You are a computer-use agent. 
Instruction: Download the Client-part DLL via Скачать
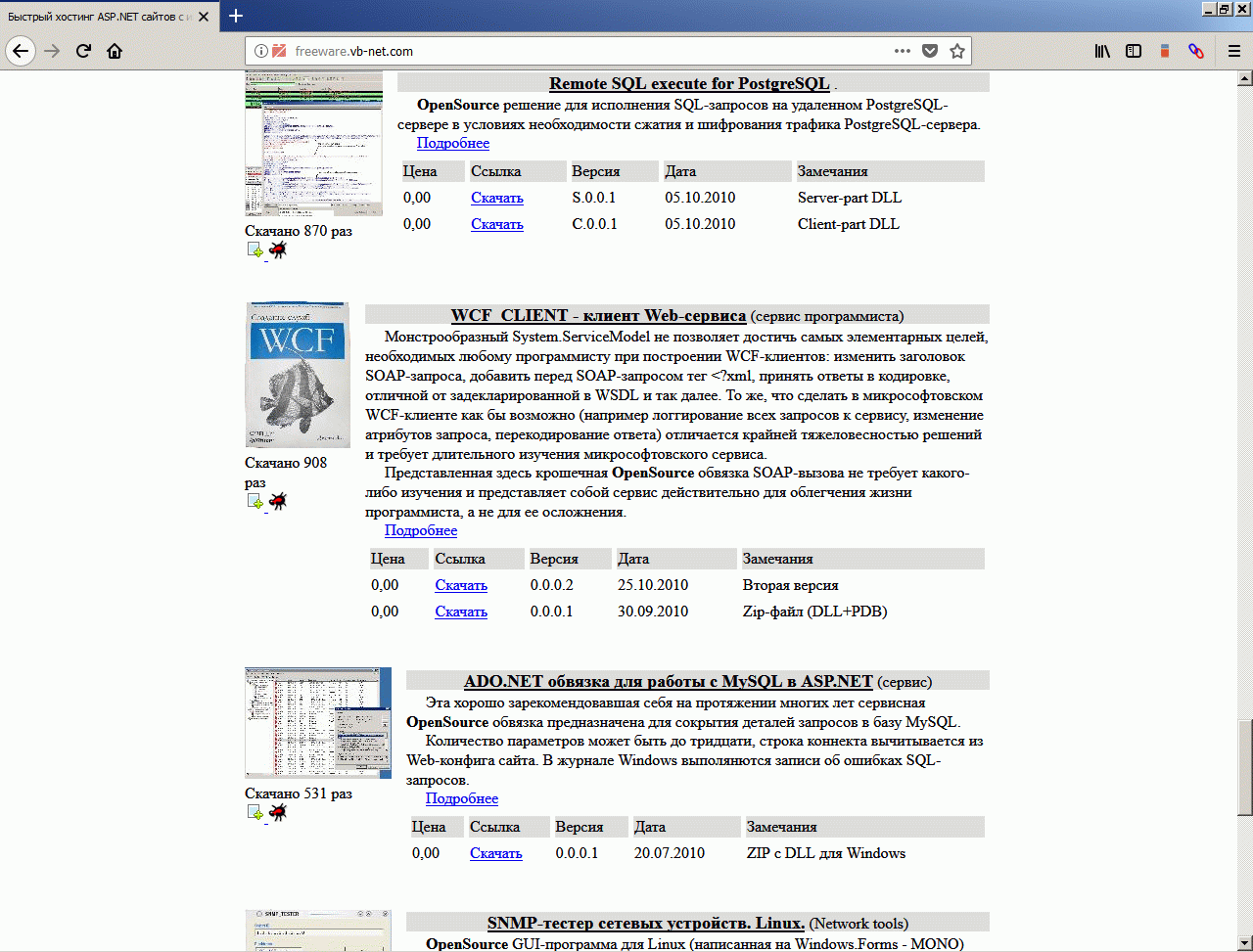click(x=497, y=224)
